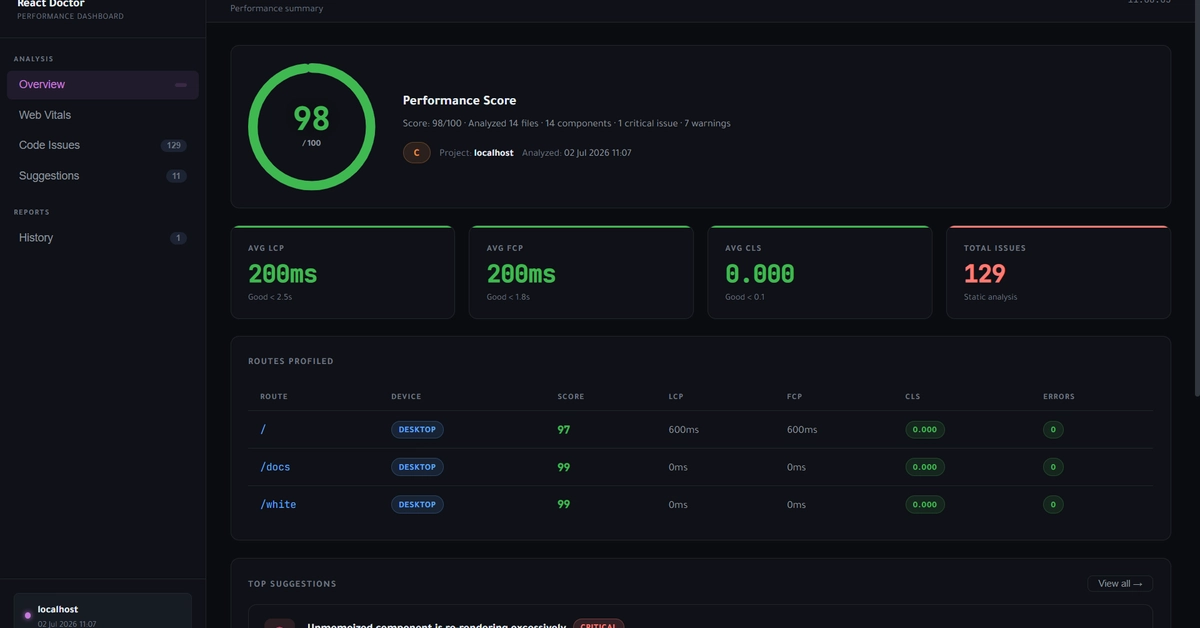1200x628 pixels.
Task: Click the circular 98 performance score gauge
Action: click(x=312, y=127)
